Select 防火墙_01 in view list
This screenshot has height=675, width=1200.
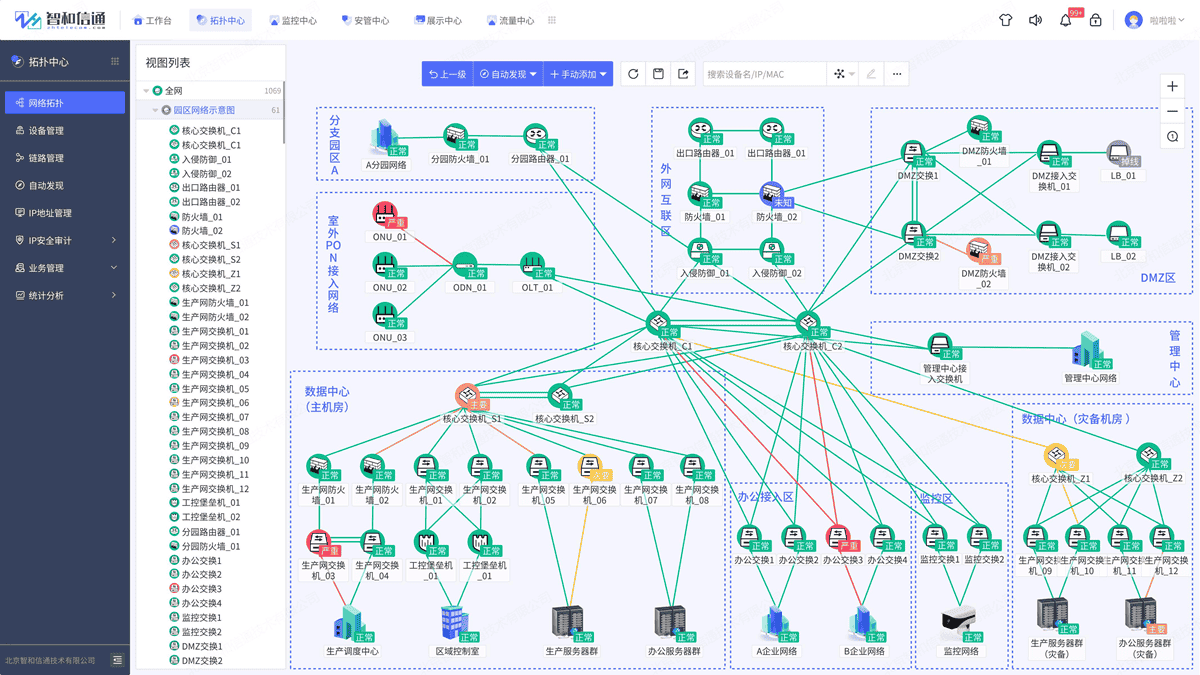(202, 216)
